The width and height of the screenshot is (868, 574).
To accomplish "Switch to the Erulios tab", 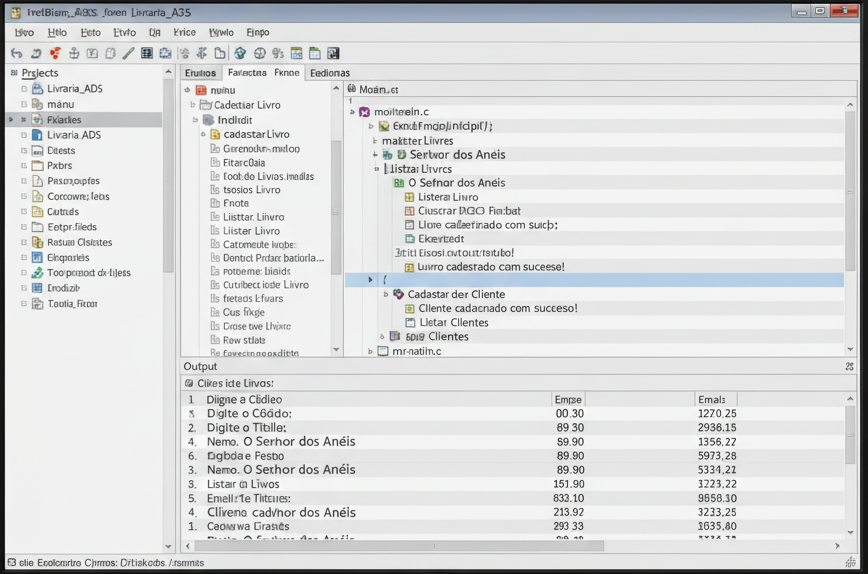I will click(200, 73).
